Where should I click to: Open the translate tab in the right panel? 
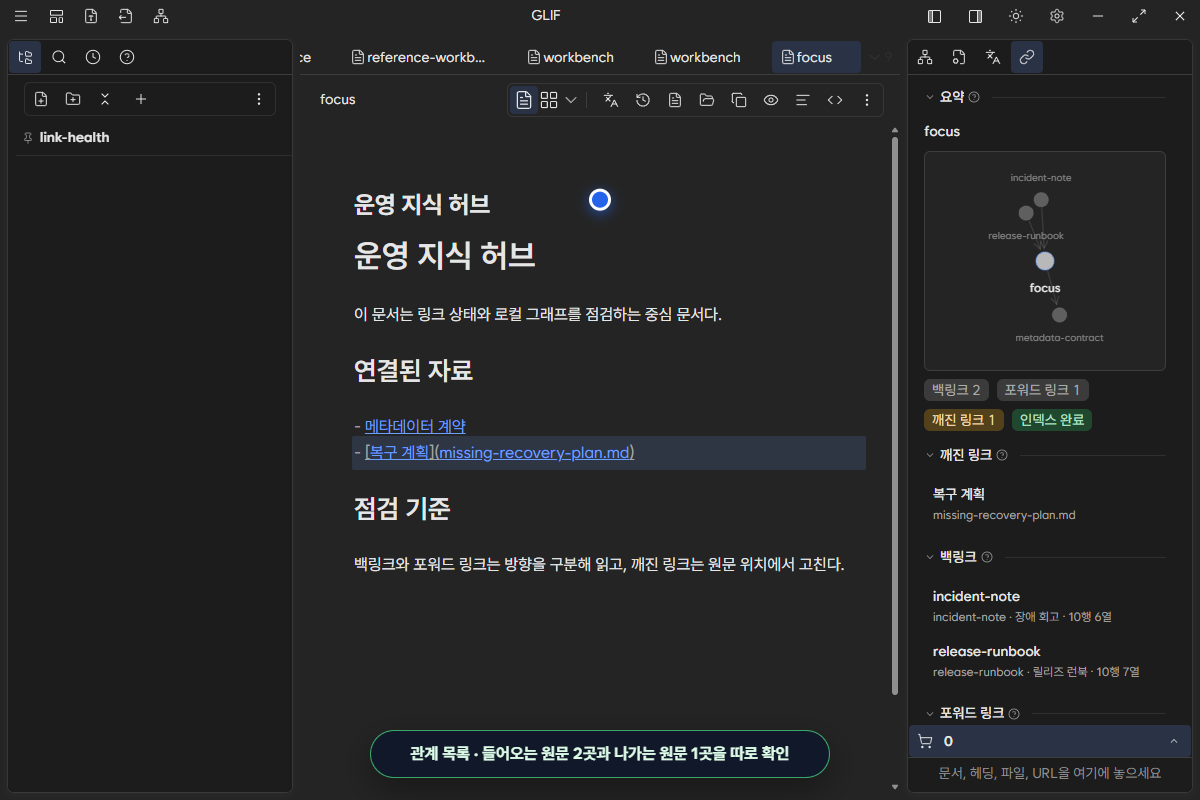993,57
